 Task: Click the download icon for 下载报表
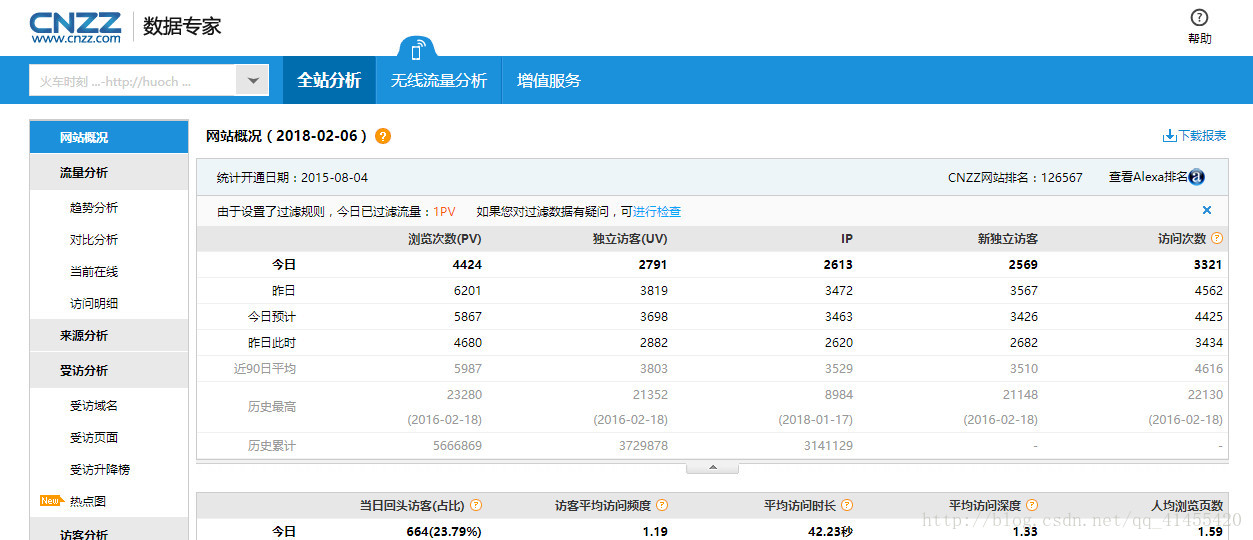point(1169,136)
